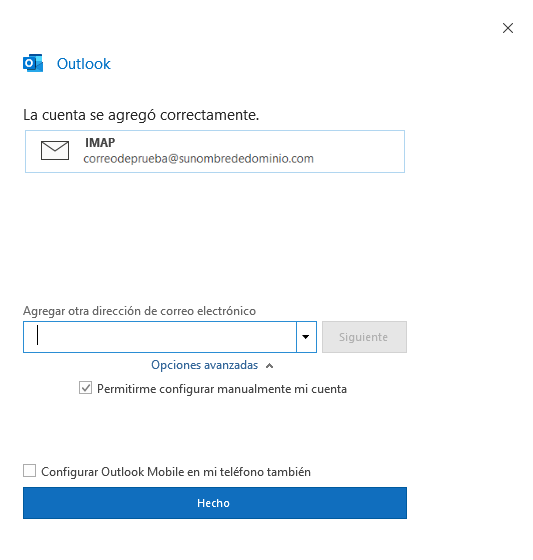This screenshot has height=560, width=533.
Task: Click empty space below the IMAP account card
Action: [x=214, y=236]
